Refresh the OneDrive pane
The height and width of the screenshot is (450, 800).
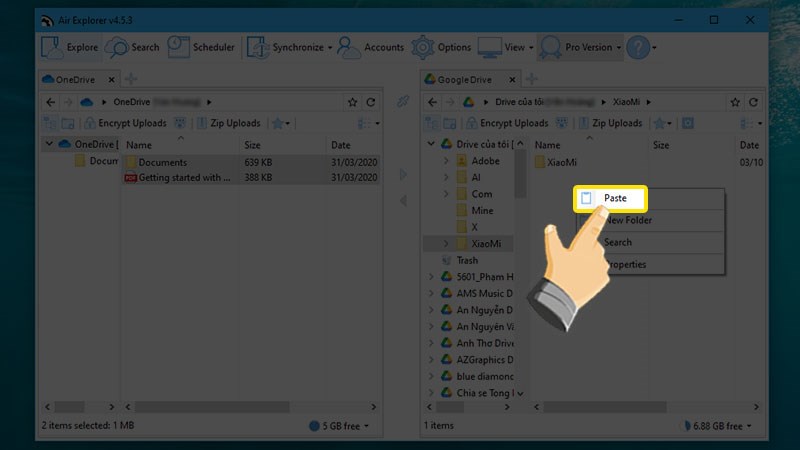pos(371,102)
